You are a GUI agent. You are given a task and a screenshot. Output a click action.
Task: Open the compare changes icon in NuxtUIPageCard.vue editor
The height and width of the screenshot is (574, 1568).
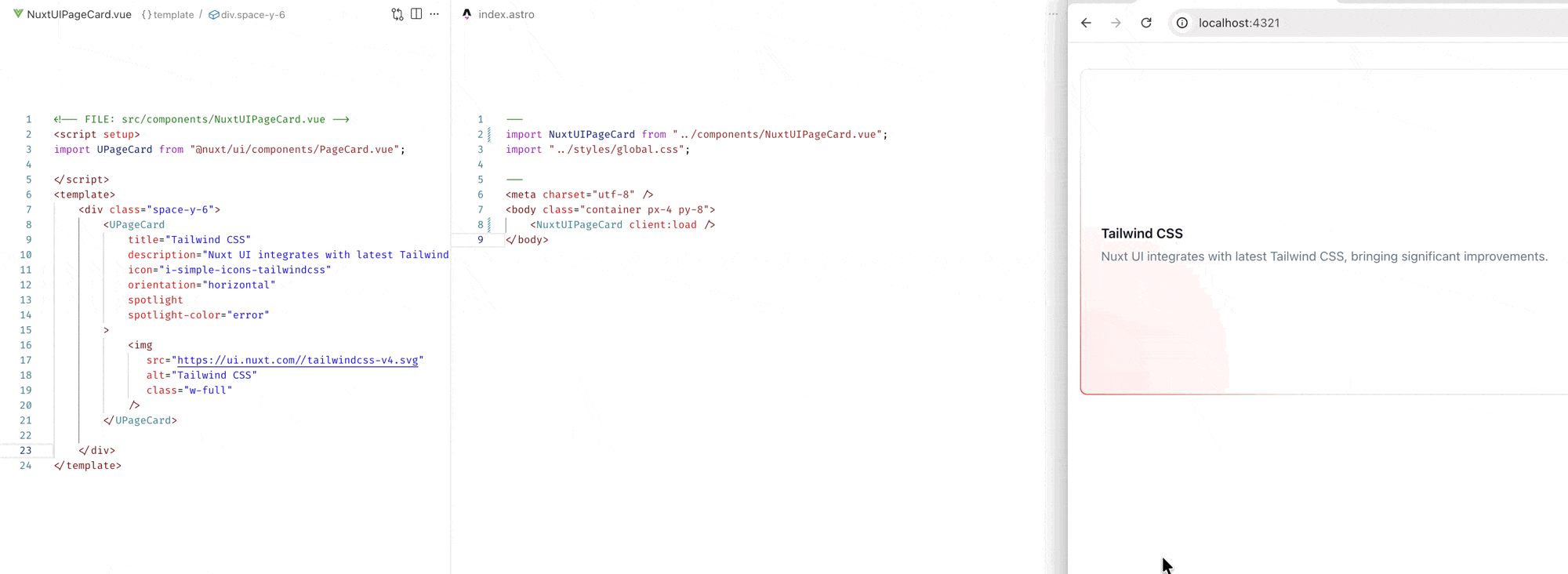(397, 14)
